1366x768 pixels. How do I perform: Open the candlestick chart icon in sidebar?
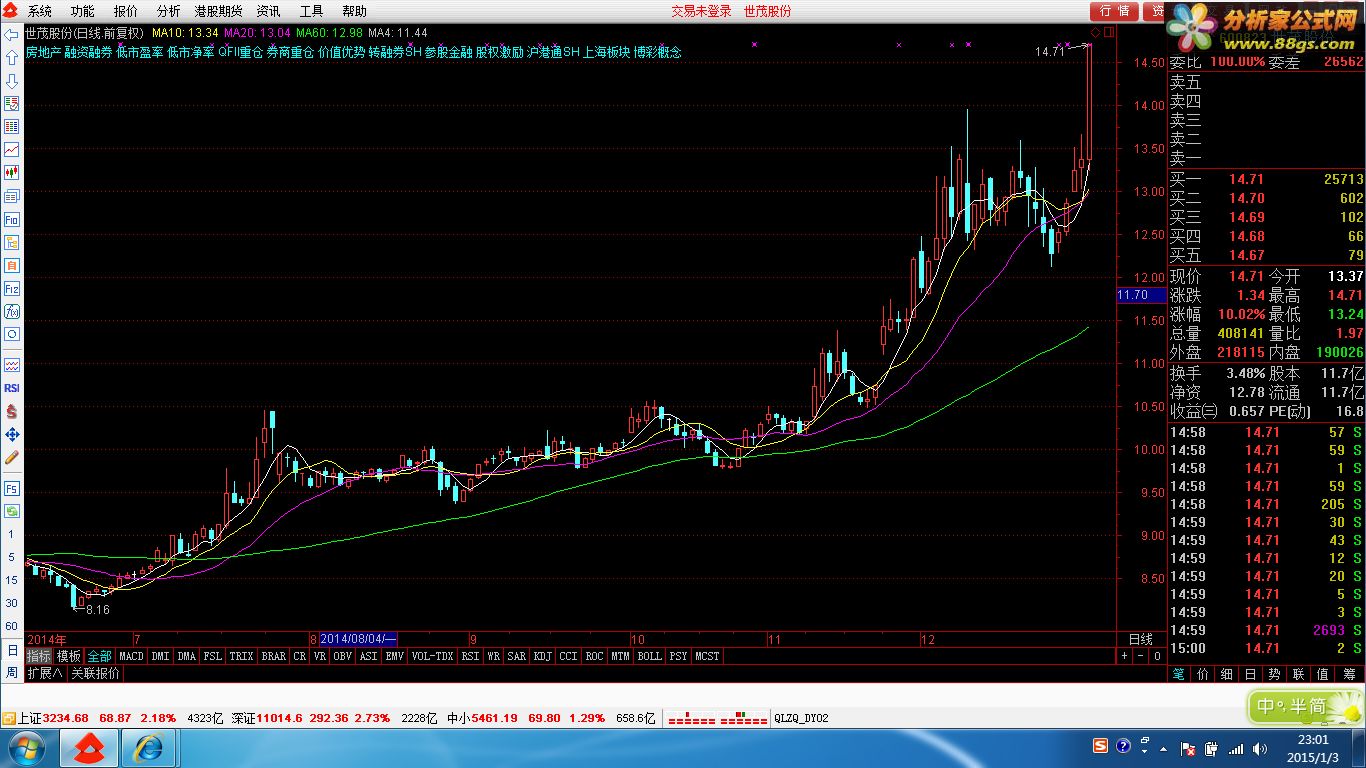(x=12, y=173)
